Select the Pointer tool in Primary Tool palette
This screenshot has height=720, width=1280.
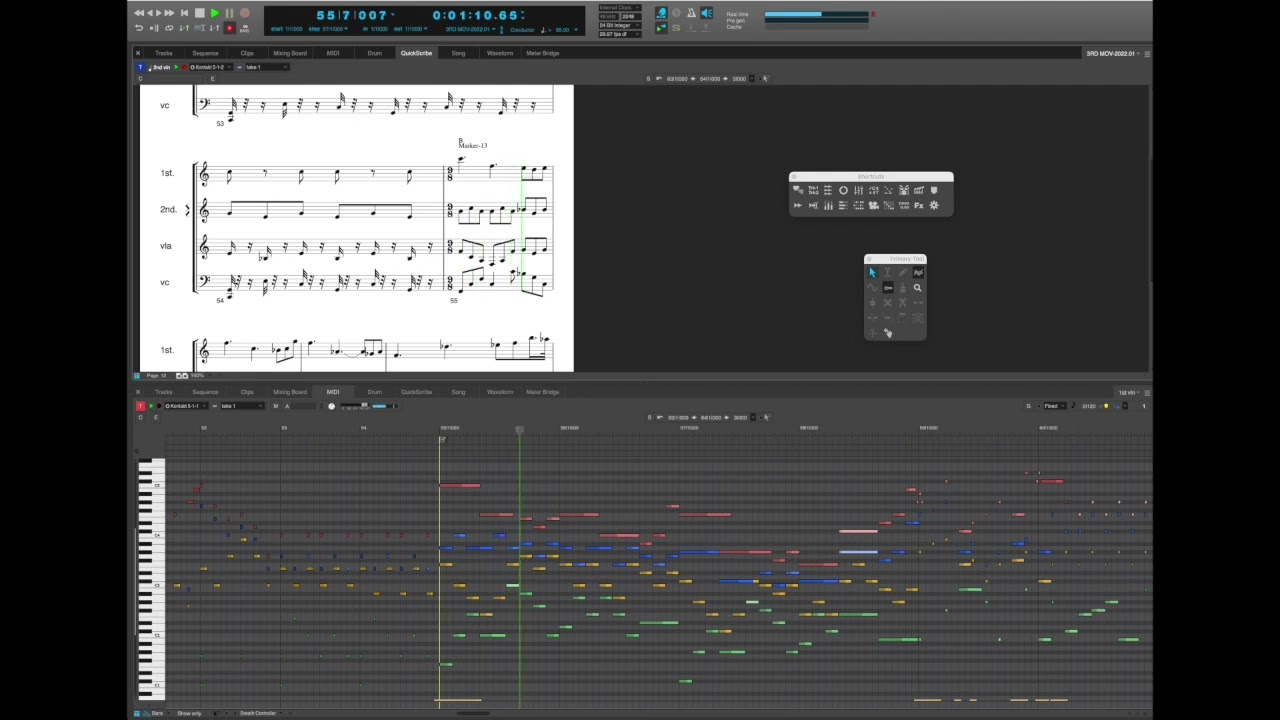click(x=872, y=272)
